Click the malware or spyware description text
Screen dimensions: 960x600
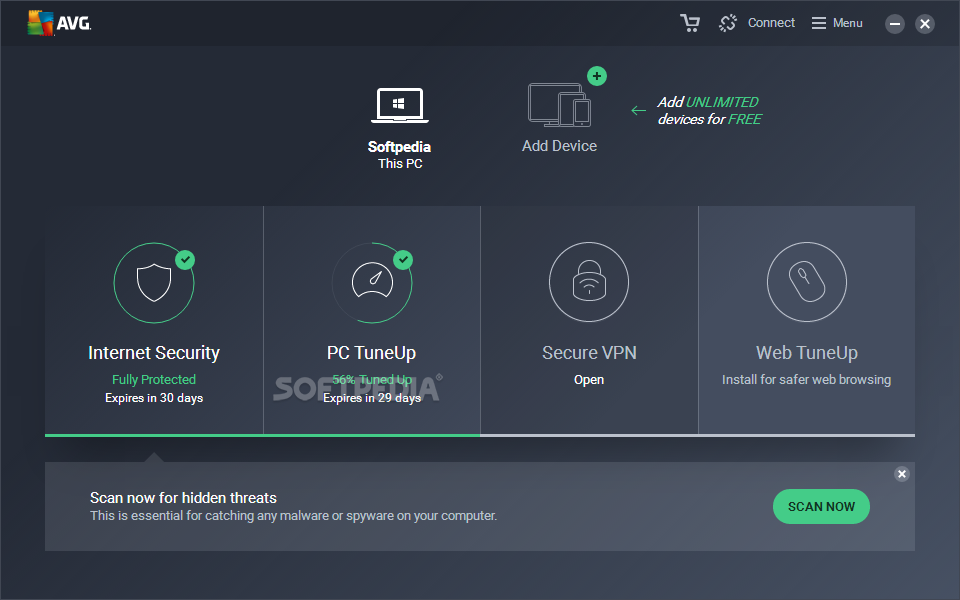pyautogui.click(x=293, y=516)
